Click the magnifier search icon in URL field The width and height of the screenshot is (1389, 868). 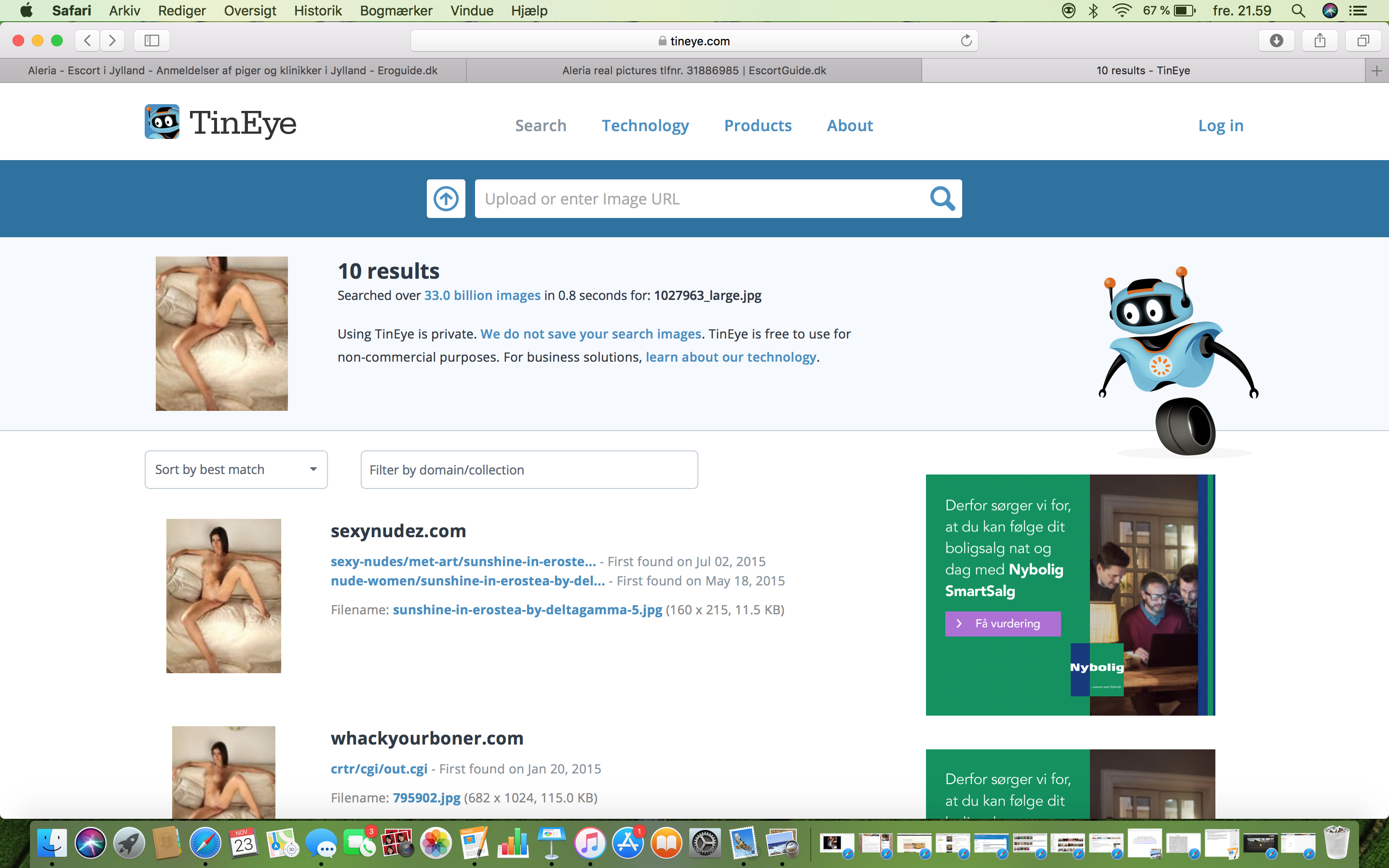942,199
